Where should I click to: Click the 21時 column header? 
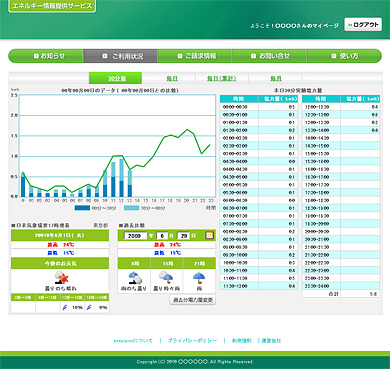click(199, 263)
